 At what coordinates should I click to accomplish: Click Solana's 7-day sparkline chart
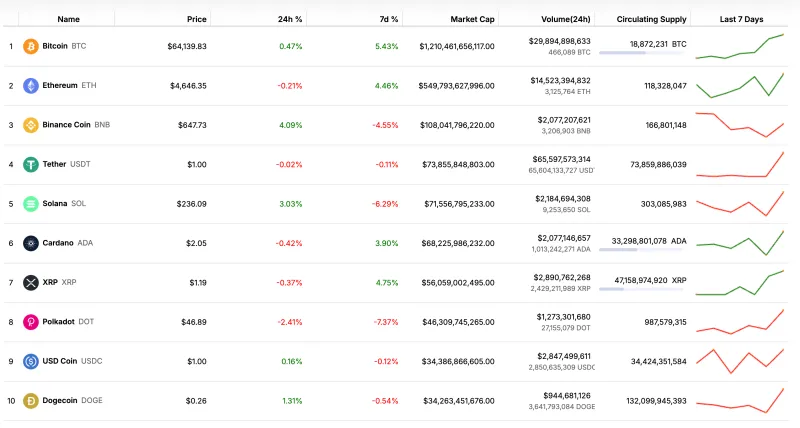[x=740, y=204]
